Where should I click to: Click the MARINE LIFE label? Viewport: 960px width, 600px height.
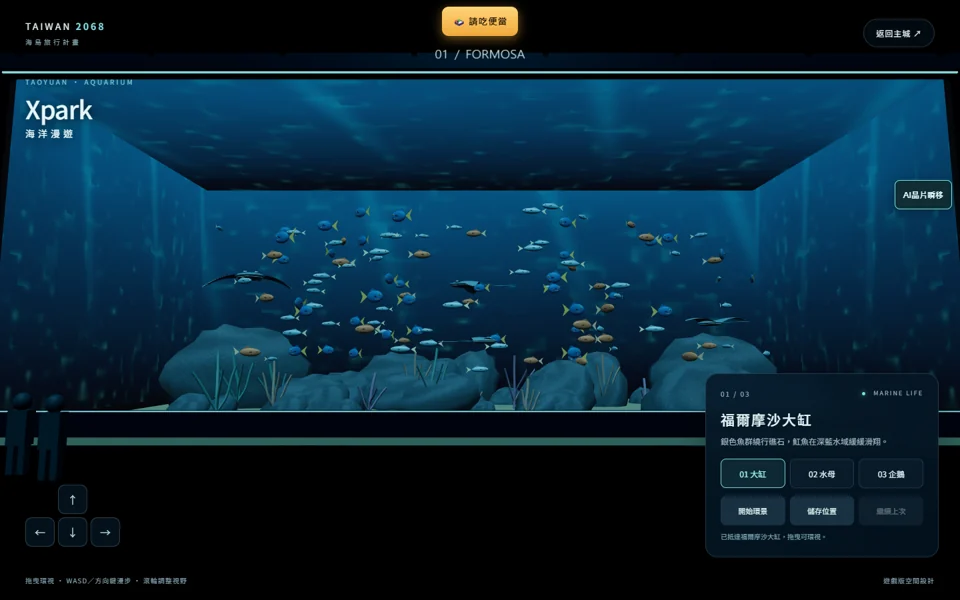898,394
